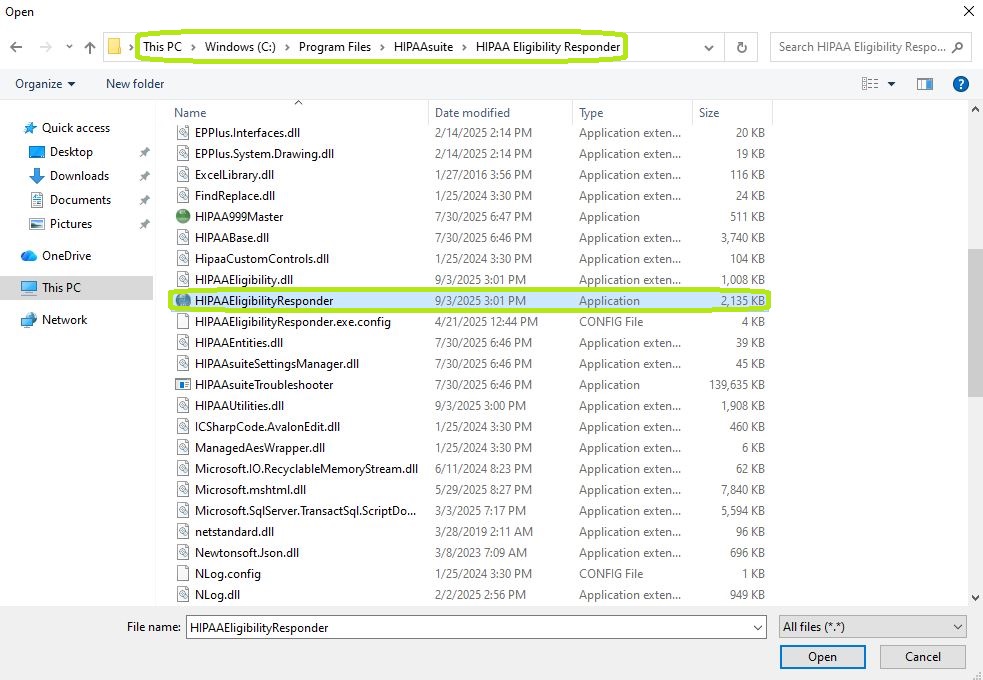Jump to HIPAAsuite in breadcrumb
Screen dimensions: 983x680
(x=423, y=47)
